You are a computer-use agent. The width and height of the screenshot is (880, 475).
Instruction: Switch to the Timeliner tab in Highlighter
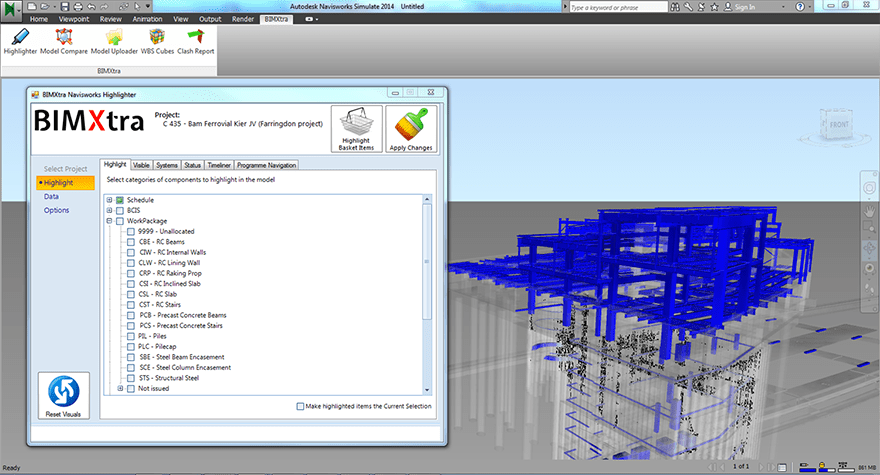click(219, 165)
